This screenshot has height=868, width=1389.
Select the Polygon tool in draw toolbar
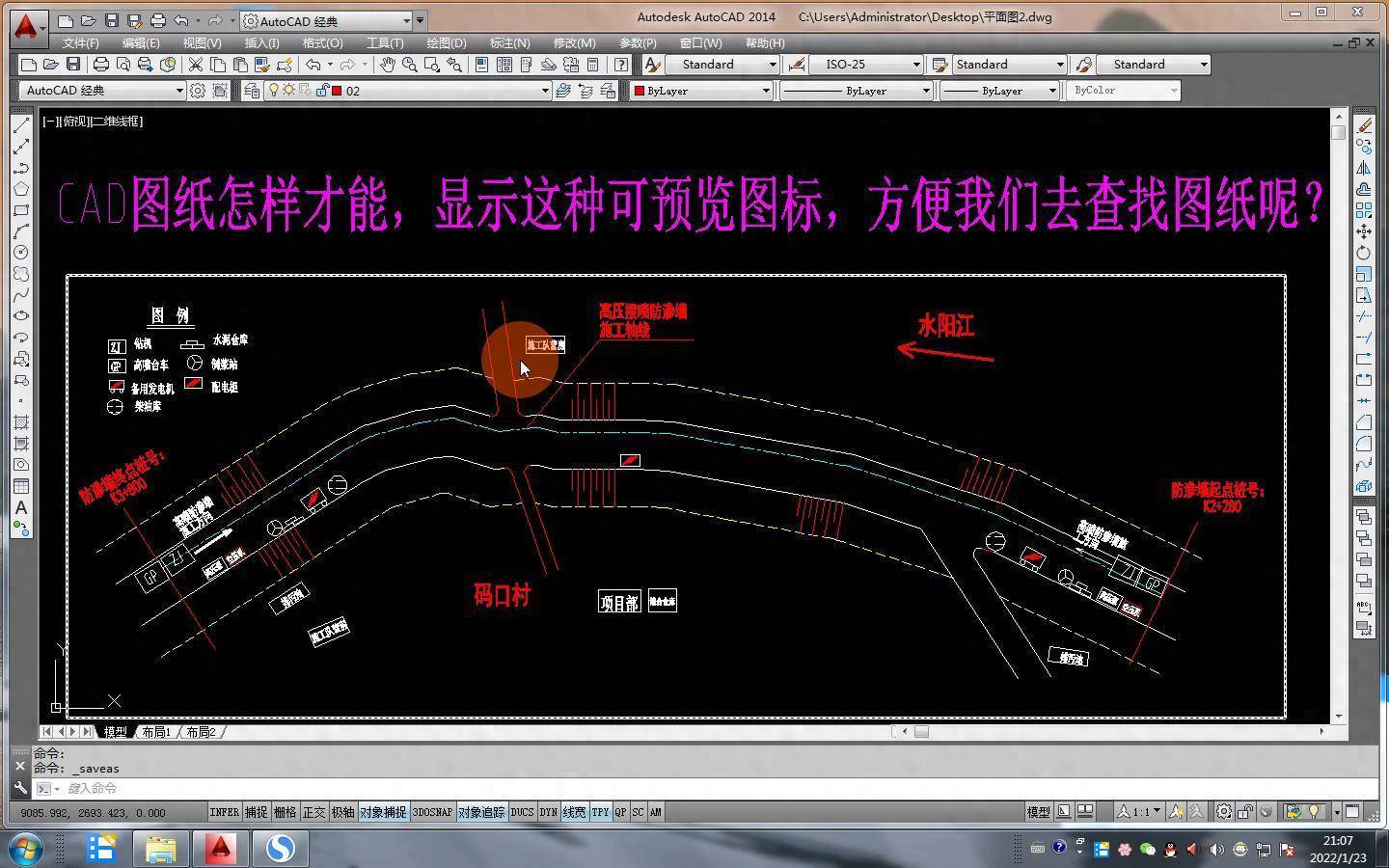21,189
